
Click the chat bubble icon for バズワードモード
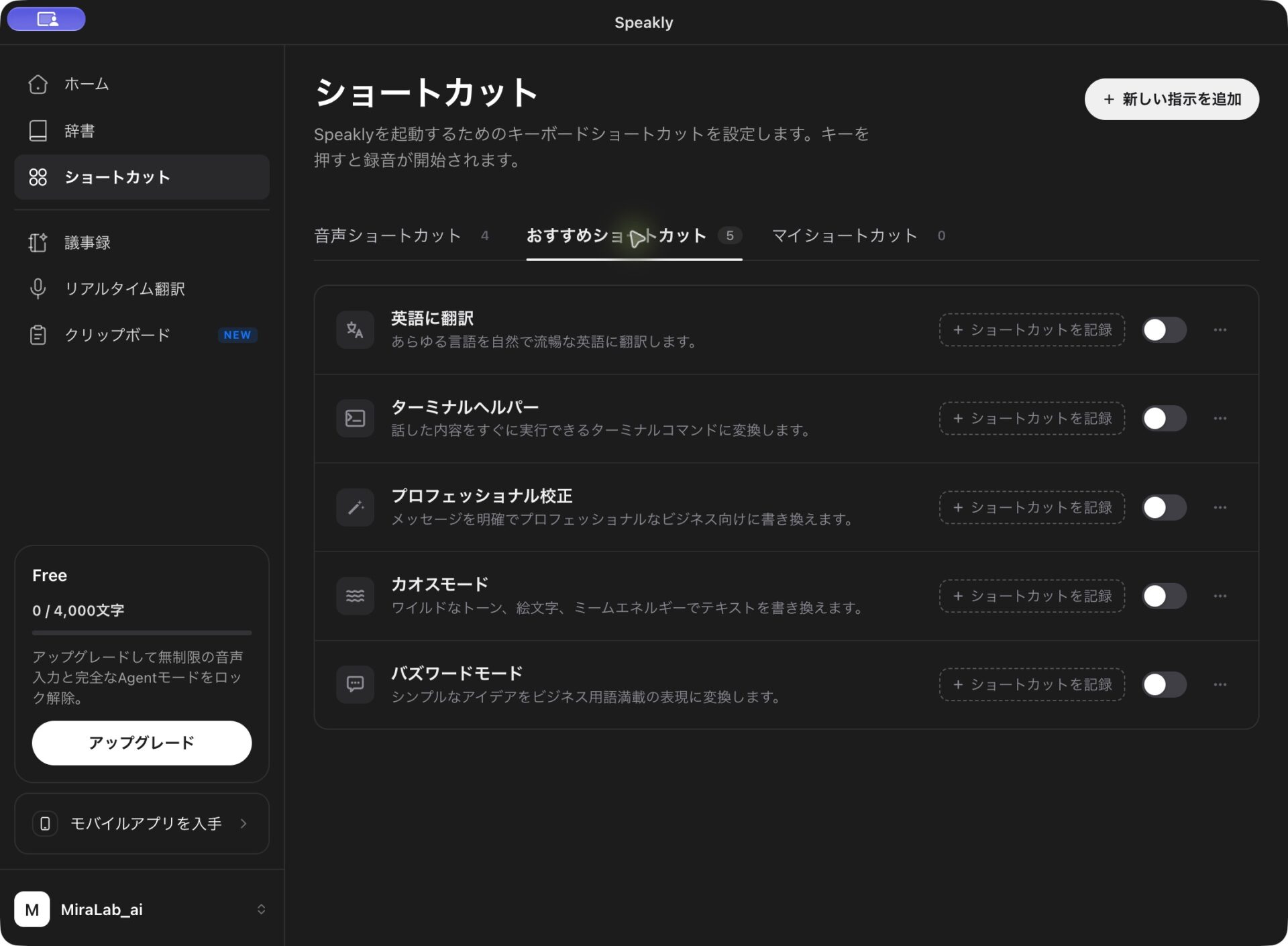pos(355,684)
